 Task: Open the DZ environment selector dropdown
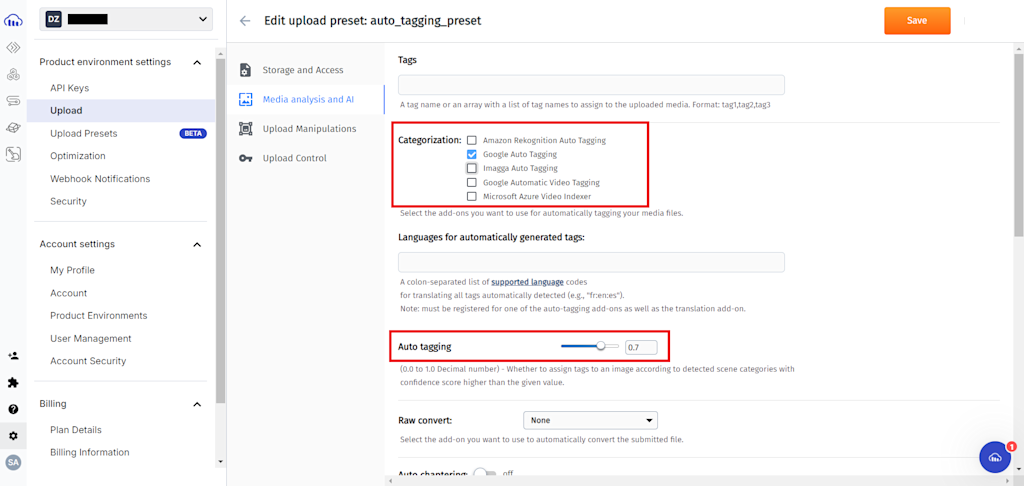(126, 20)
